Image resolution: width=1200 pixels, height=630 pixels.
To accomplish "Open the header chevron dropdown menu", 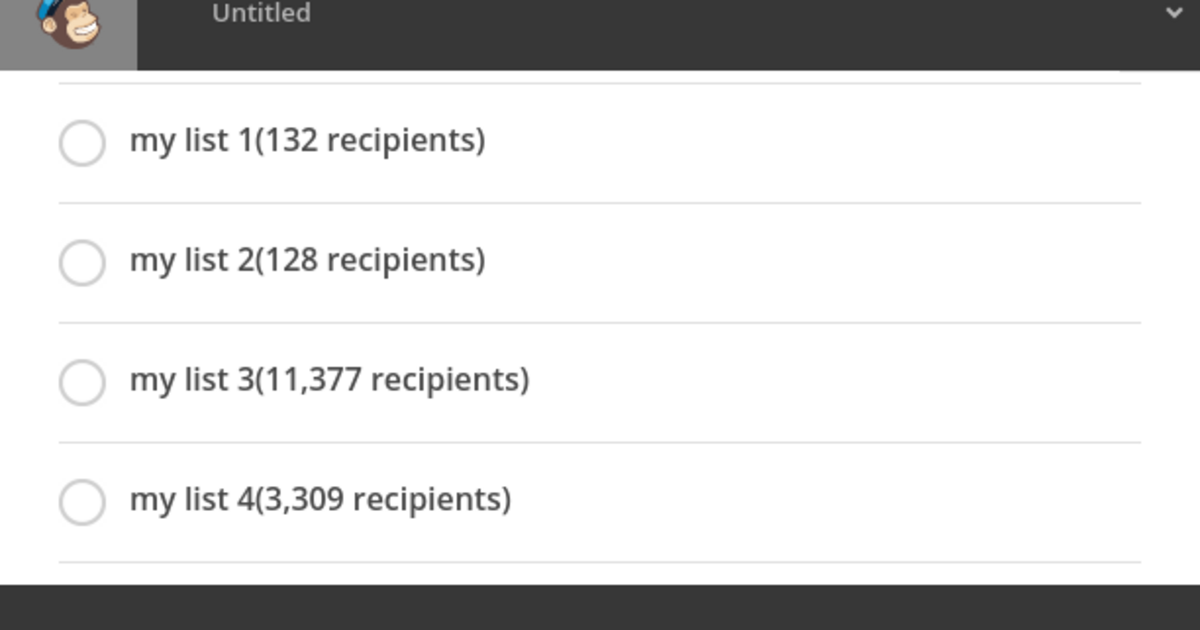I will (x=1174, y=13).
